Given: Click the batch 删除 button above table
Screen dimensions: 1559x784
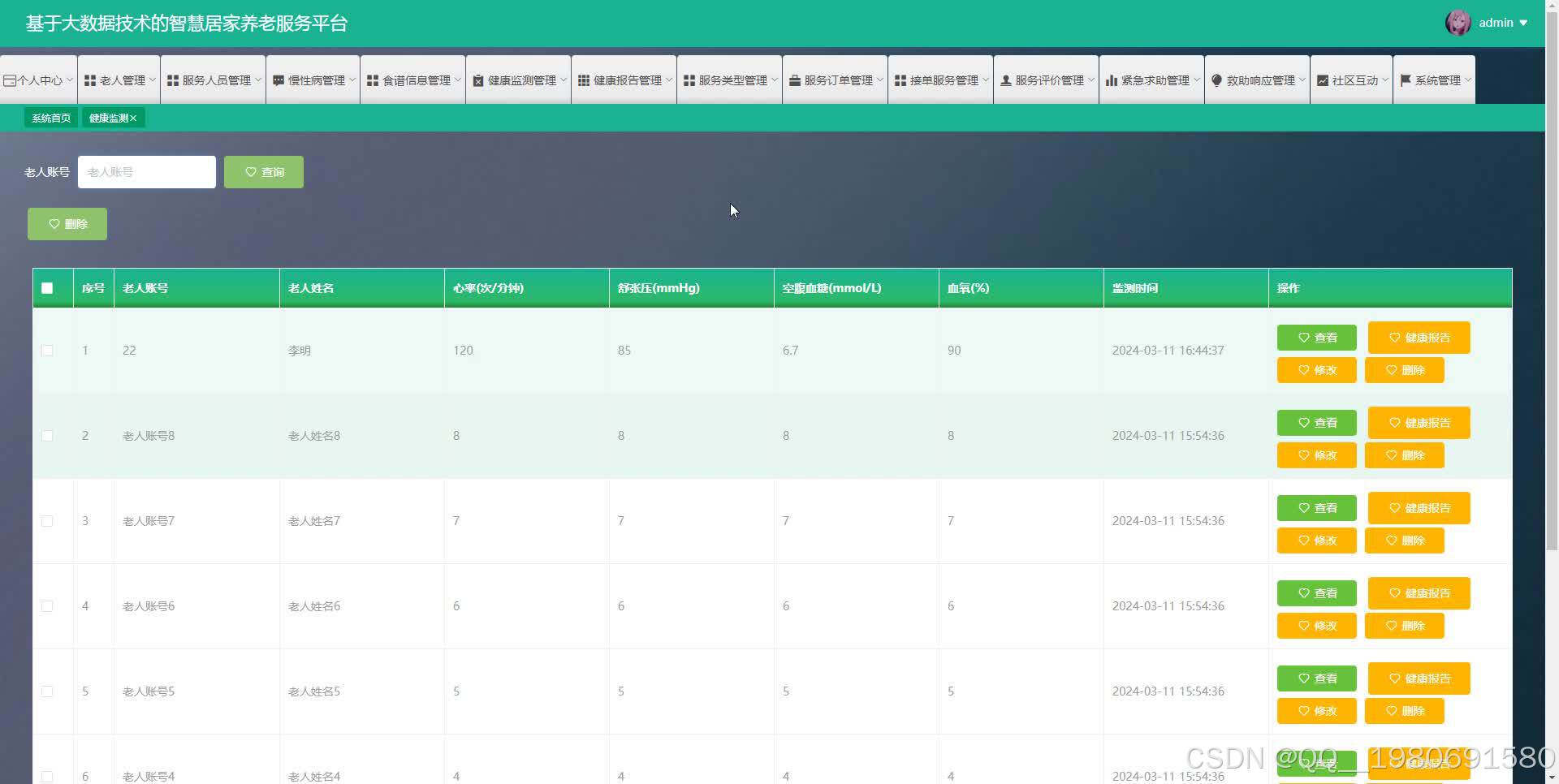Looking at the screenshot, I should point(67,224).
